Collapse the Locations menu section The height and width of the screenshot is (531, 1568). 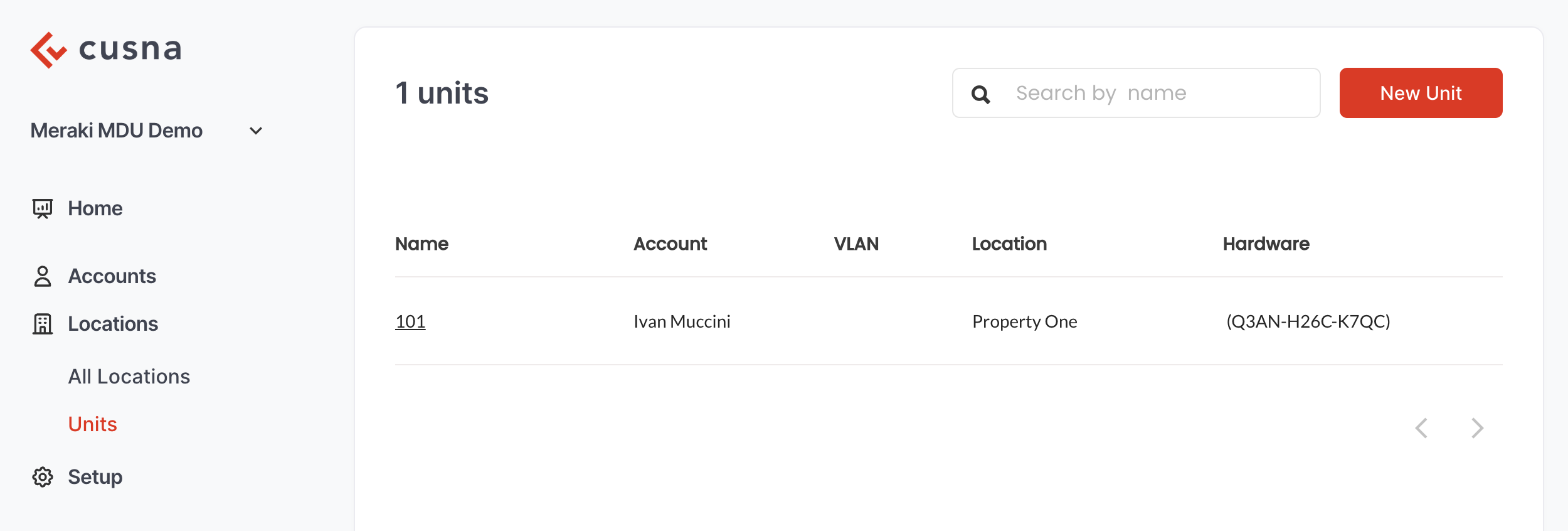[x=113, y=324]
